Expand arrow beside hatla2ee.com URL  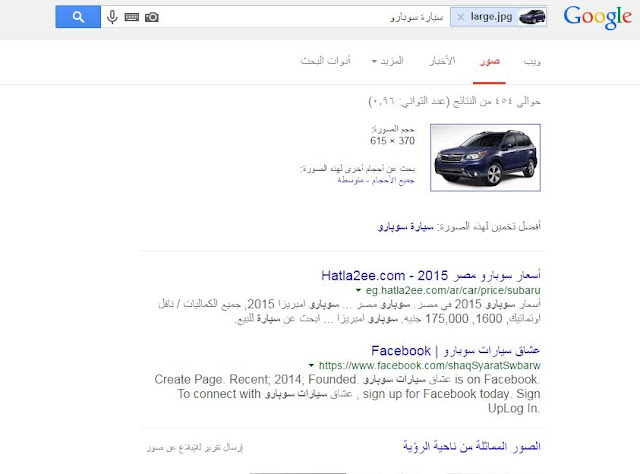coord(358,290)
